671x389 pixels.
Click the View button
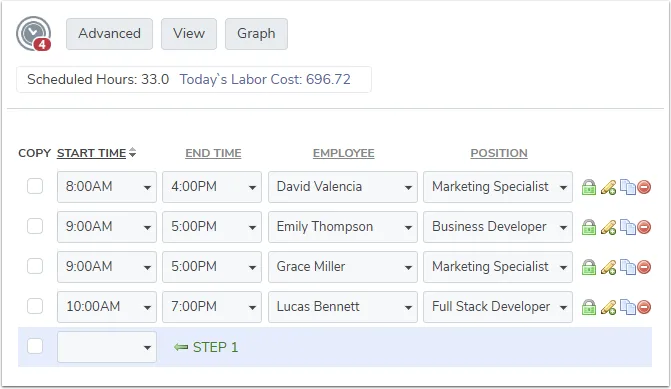click(189, 34)
